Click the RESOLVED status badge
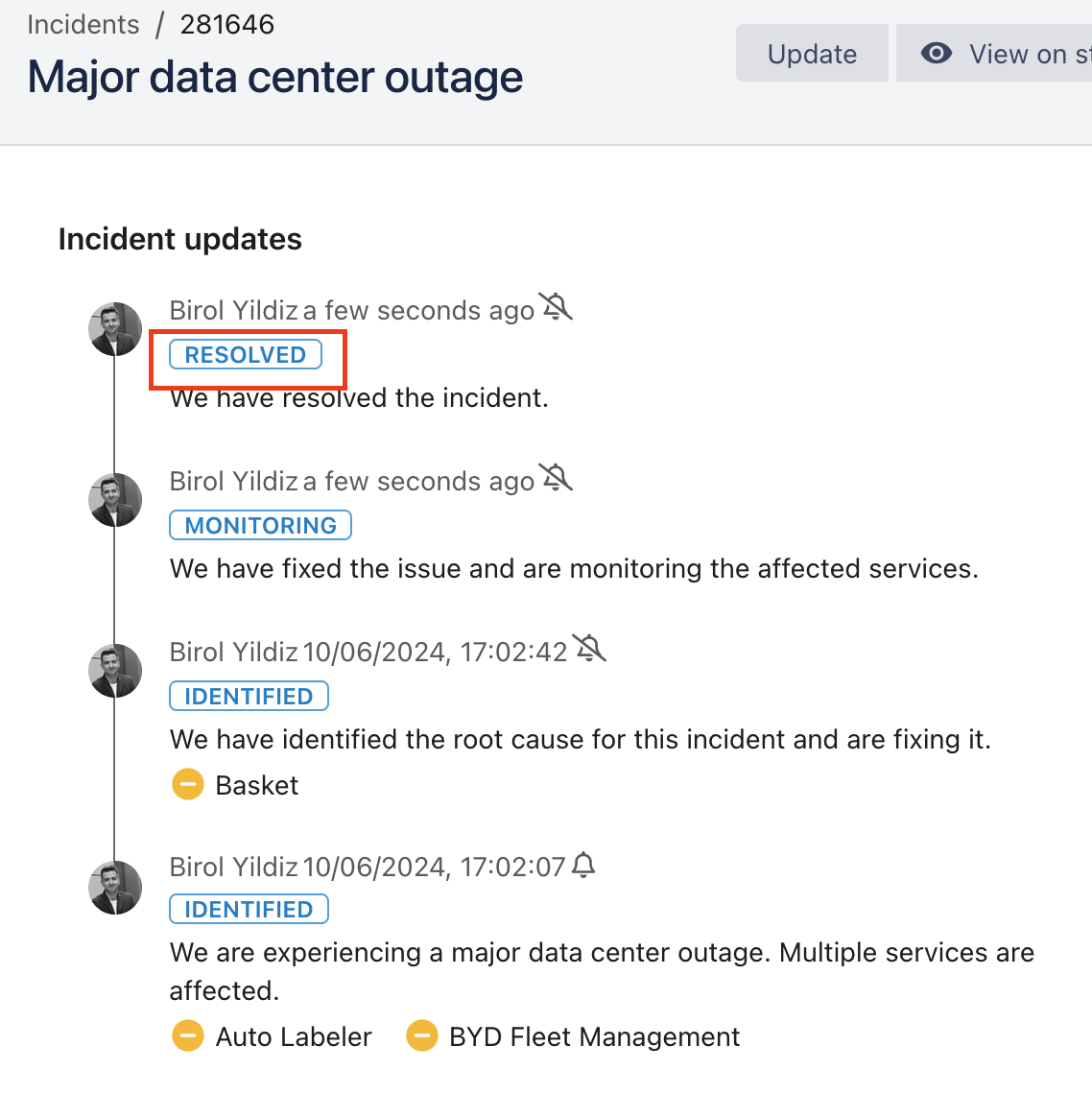The image size is (1092, 1094). (246, 355)
